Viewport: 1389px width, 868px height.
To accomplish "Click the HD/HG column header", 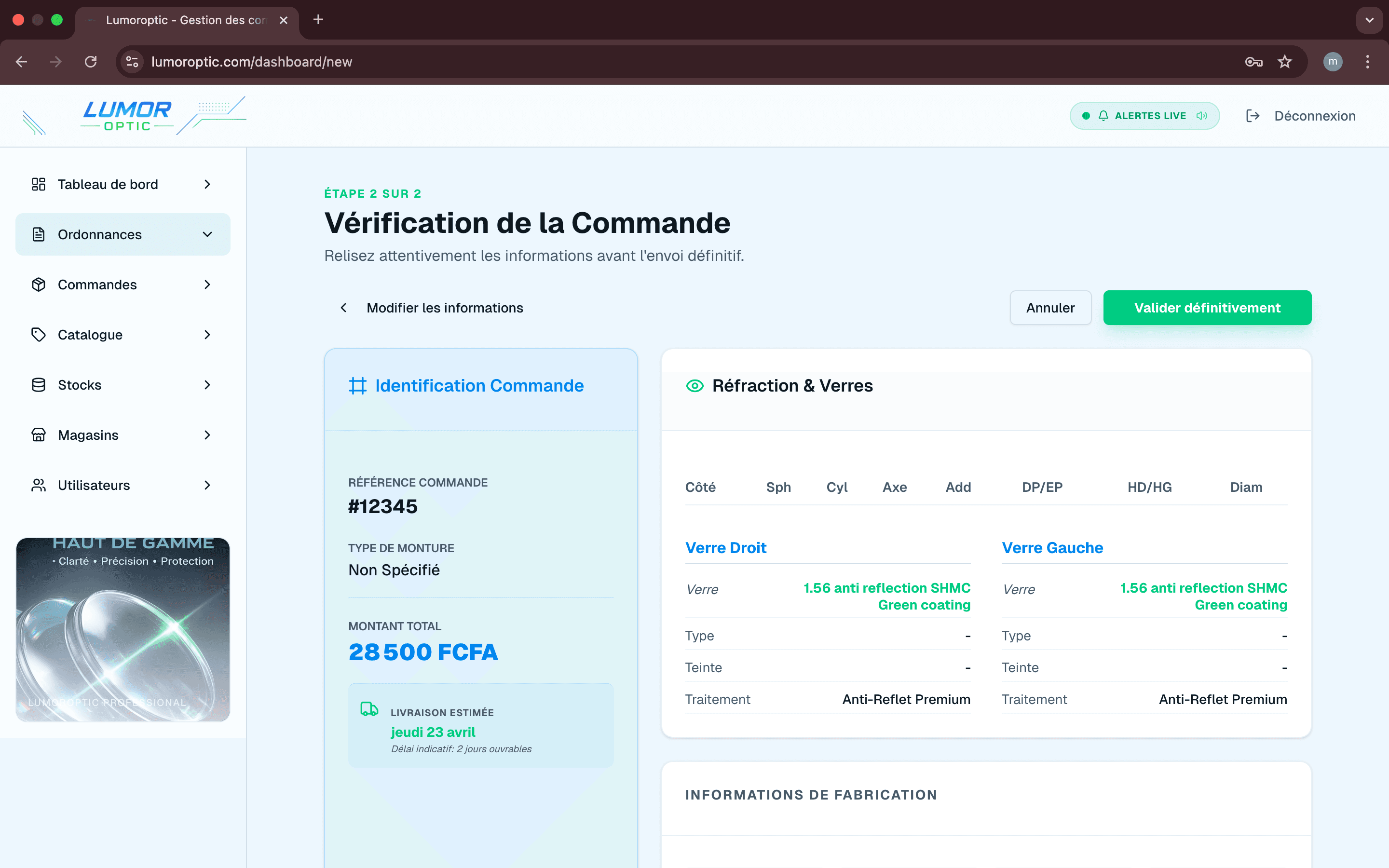I will click(1149, 488).
